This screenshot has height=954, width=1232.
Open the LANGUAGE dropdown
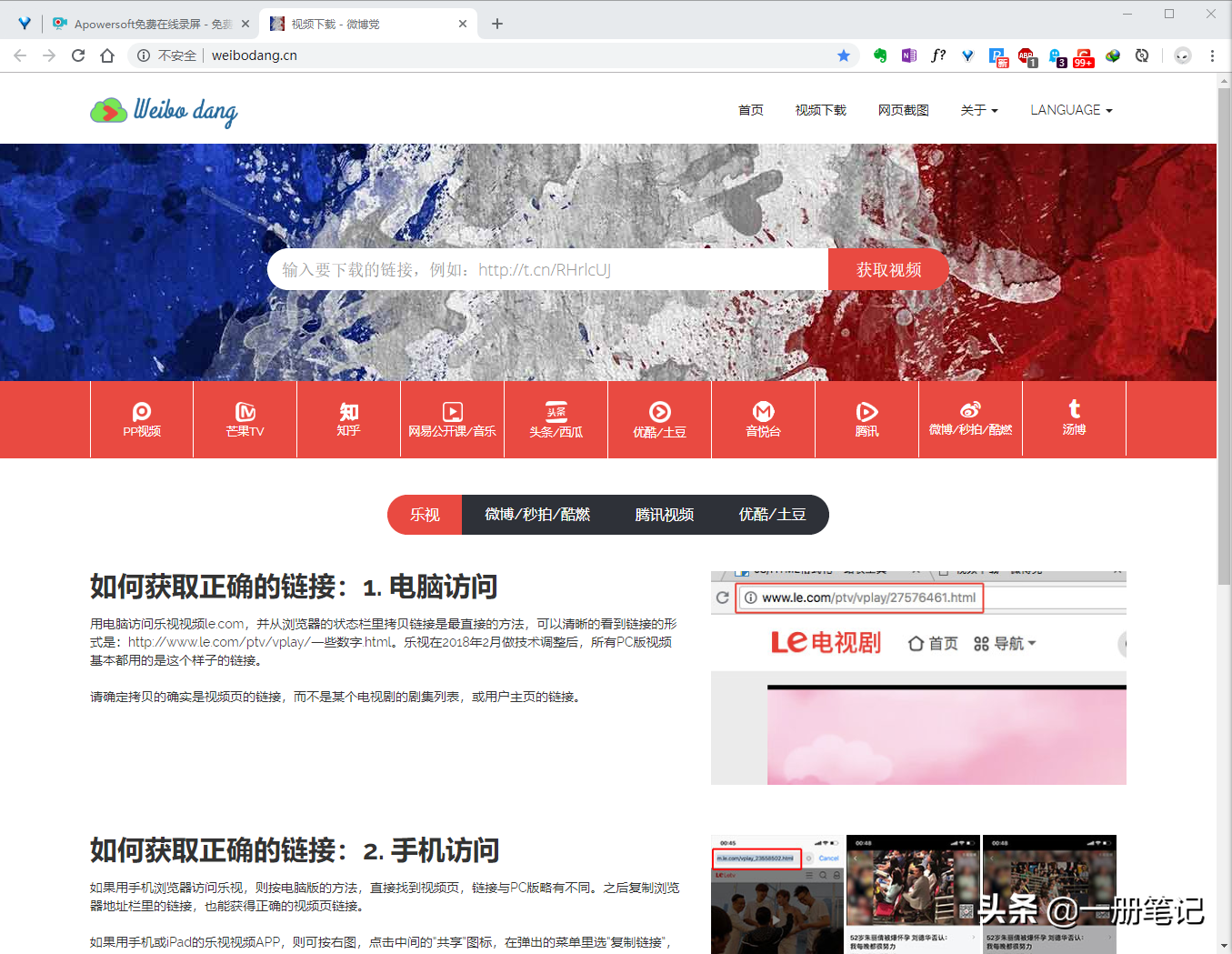point(1070,110)
